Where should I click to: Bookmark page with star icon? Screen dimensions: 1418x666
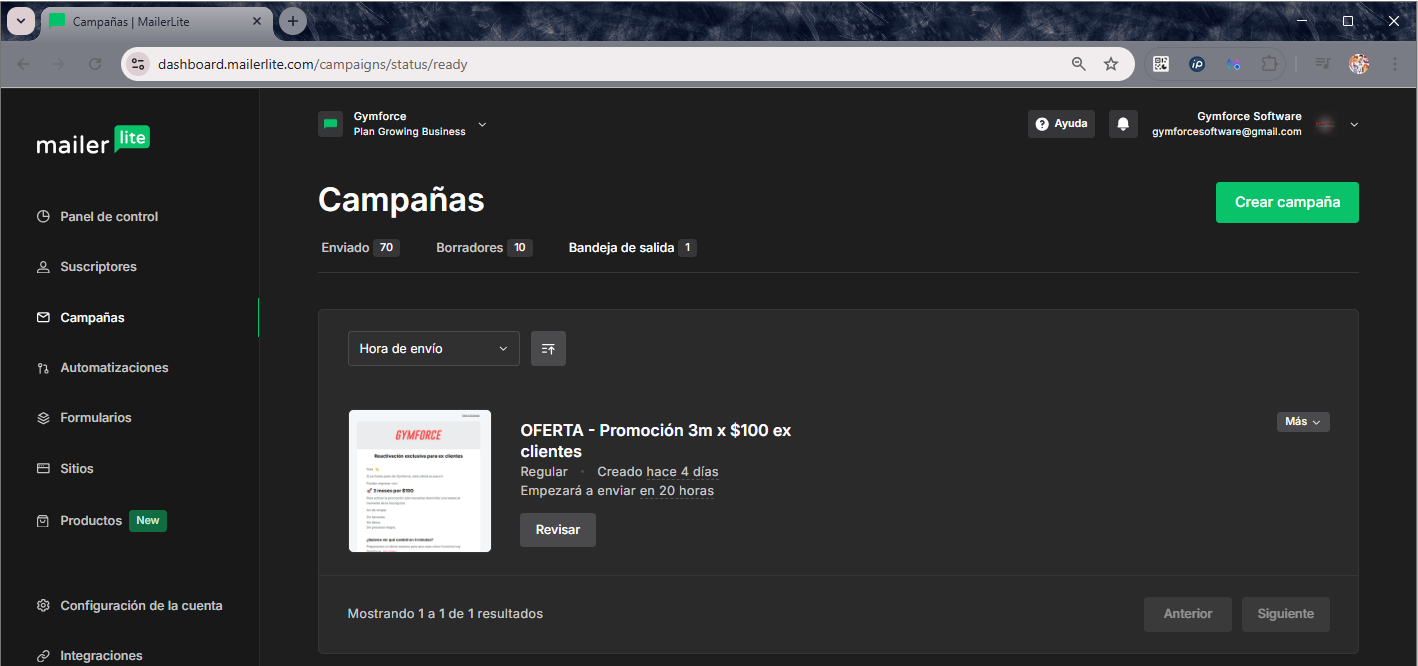coord(1111,64)
